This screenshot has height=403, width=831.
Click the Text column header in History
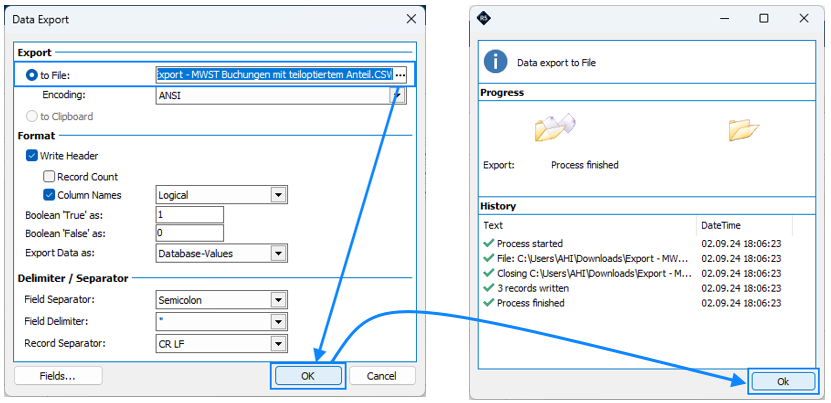(x=587, y=225)
